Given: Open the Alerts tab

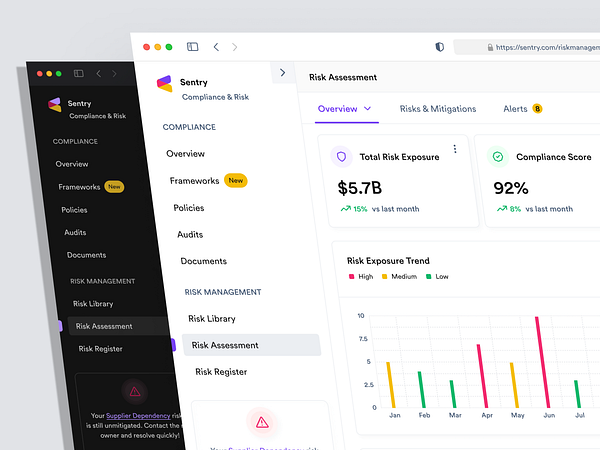Looking at the screenshot, I should coord(515,109).
